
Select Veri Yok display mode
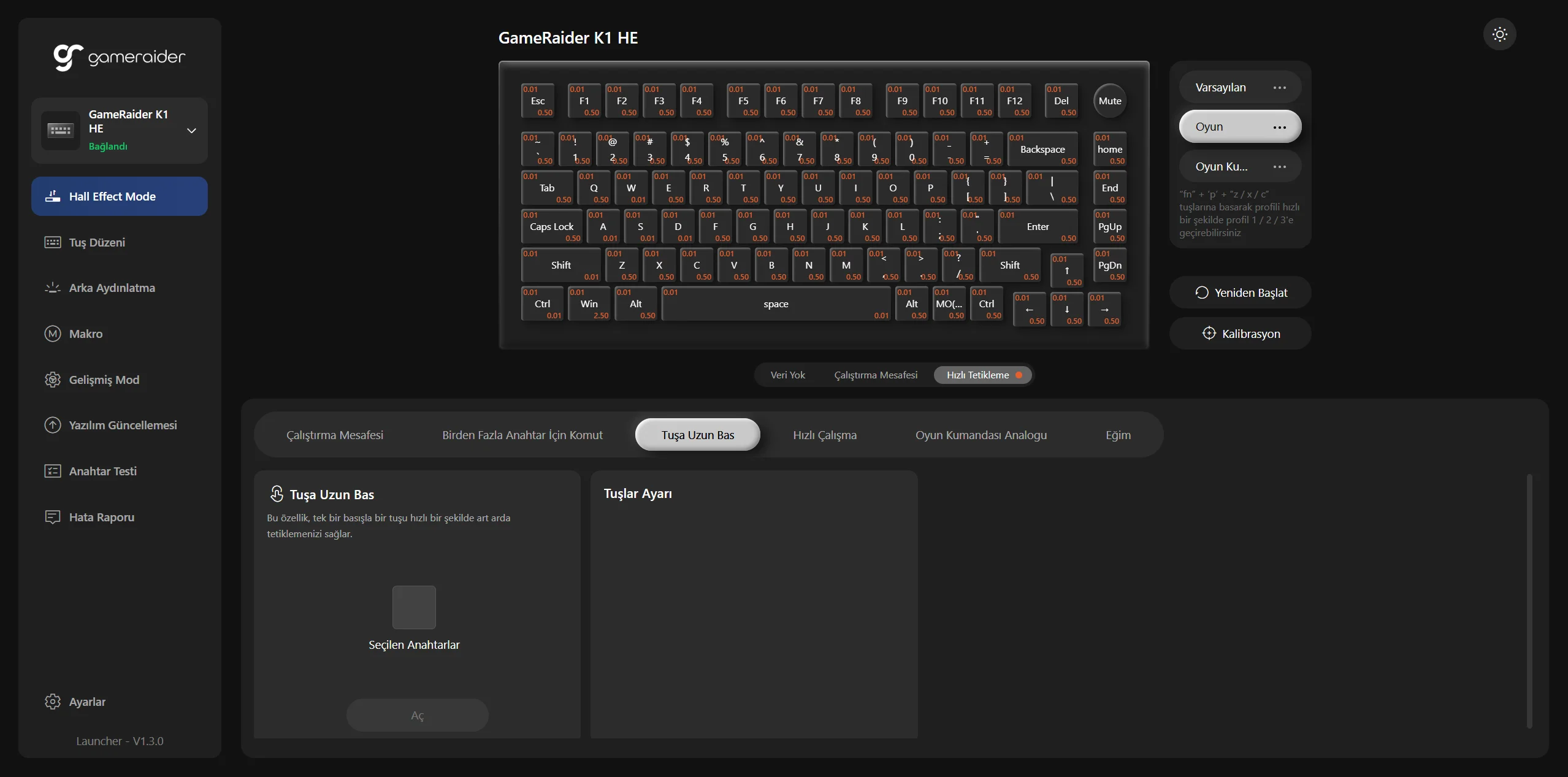pyautogui.click(x=787, y=375)
